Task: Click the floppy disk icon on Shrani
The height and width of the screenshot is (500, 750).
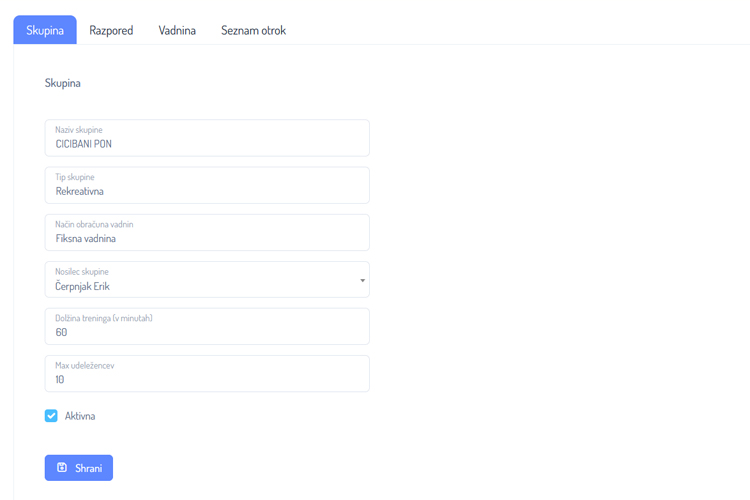Action: pos(62,468)
